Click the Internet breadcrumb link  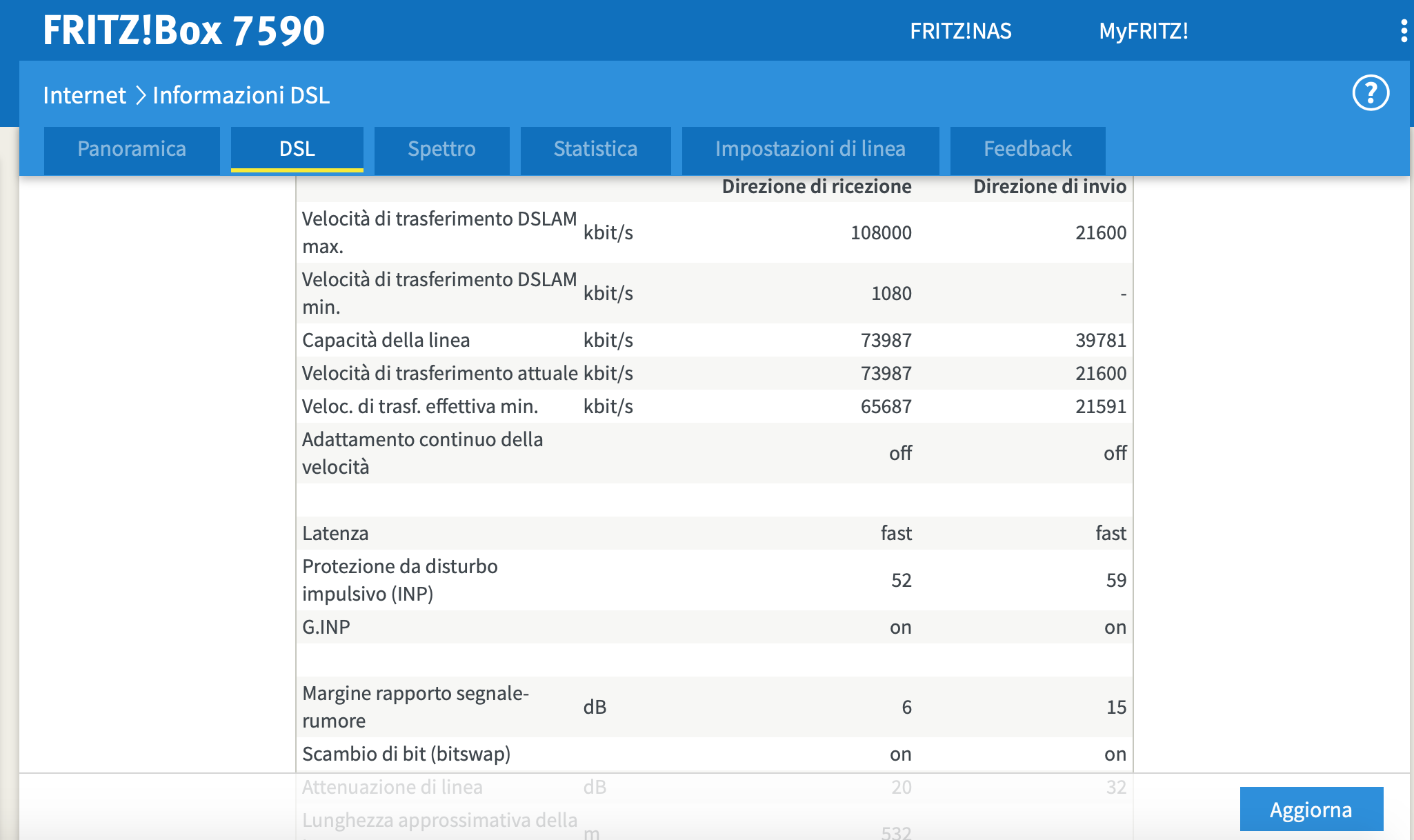coord(84,95)
